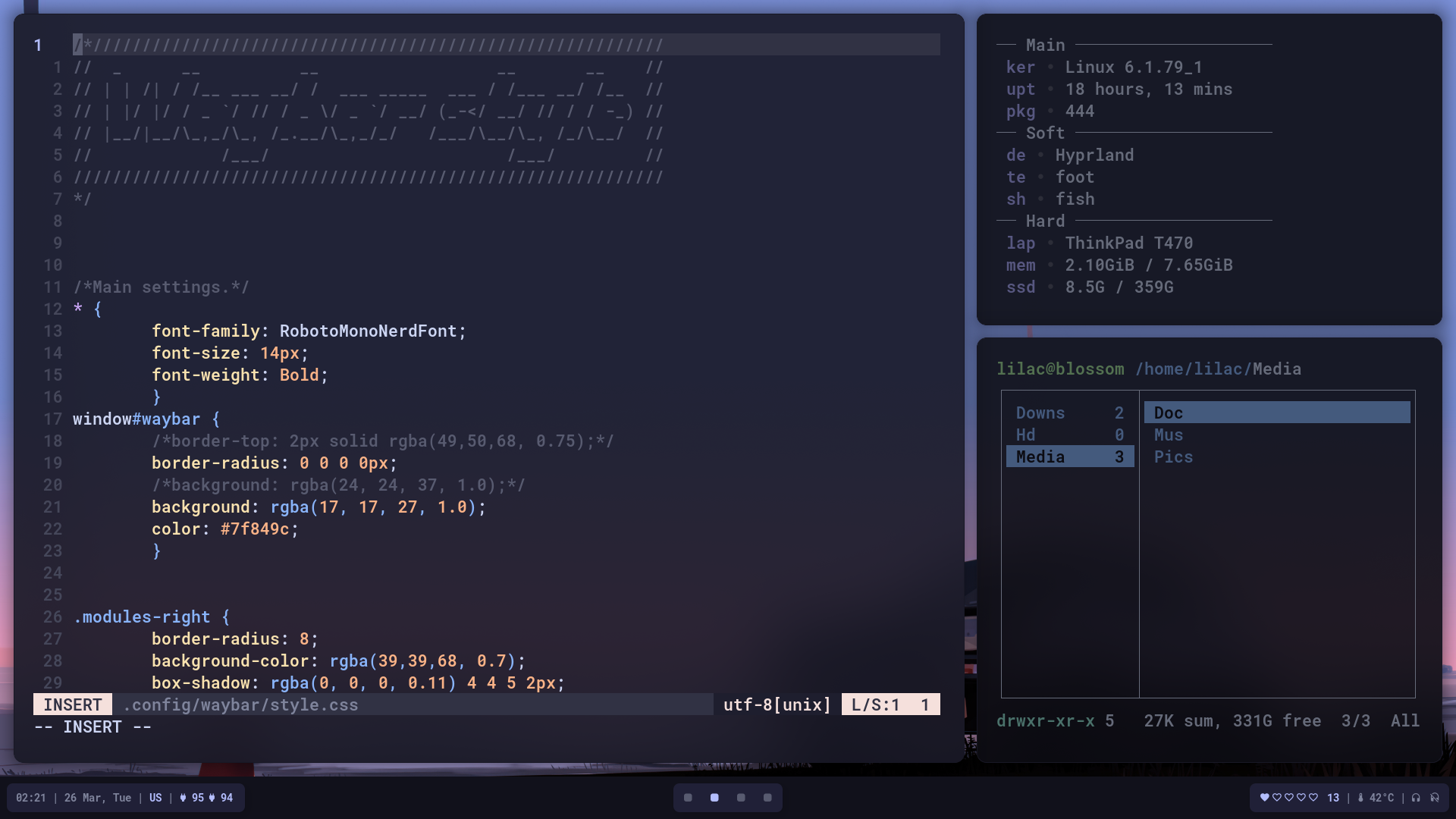Screen dimensions: 1456x819
Task: Click the 'window#waybar {' selector line
Action: point(146,419)
